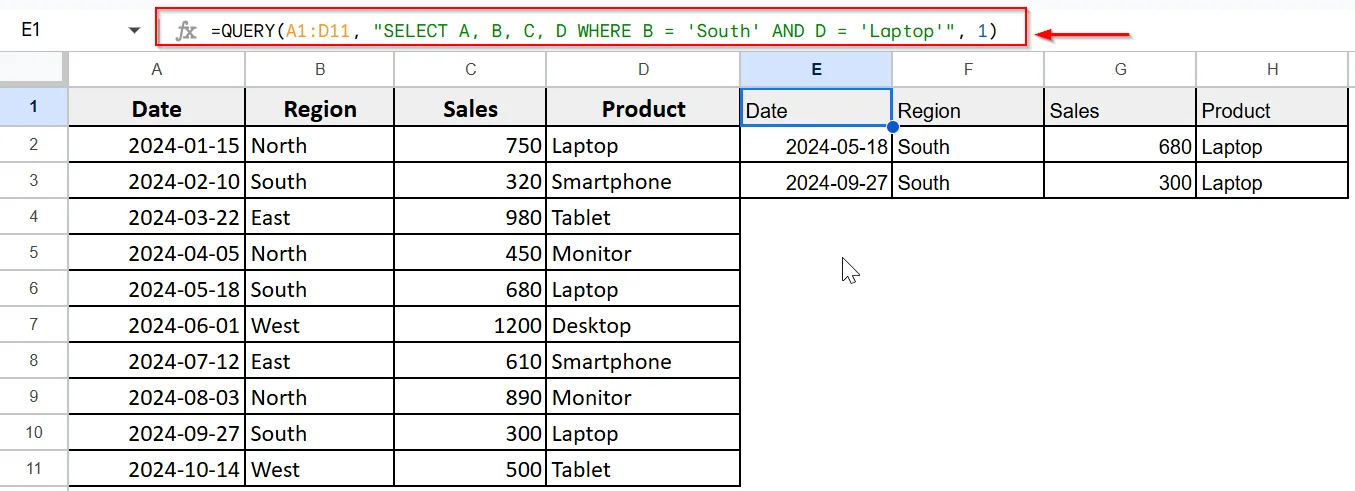Select column F header
This screenshot has height=491, width=1355.
[968, 69]
